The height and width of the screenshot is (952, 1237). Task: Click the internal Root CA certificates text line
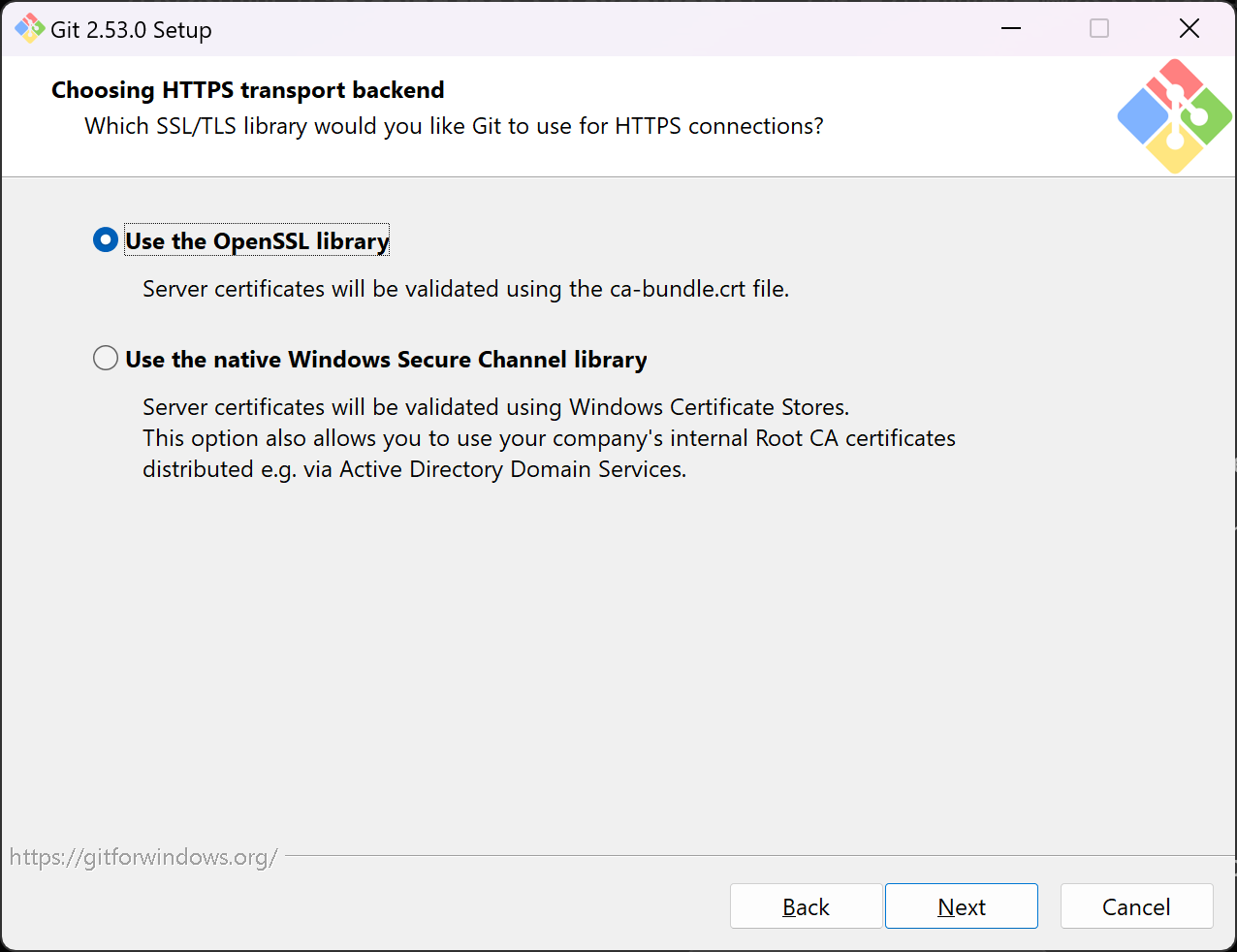(549, 438)
